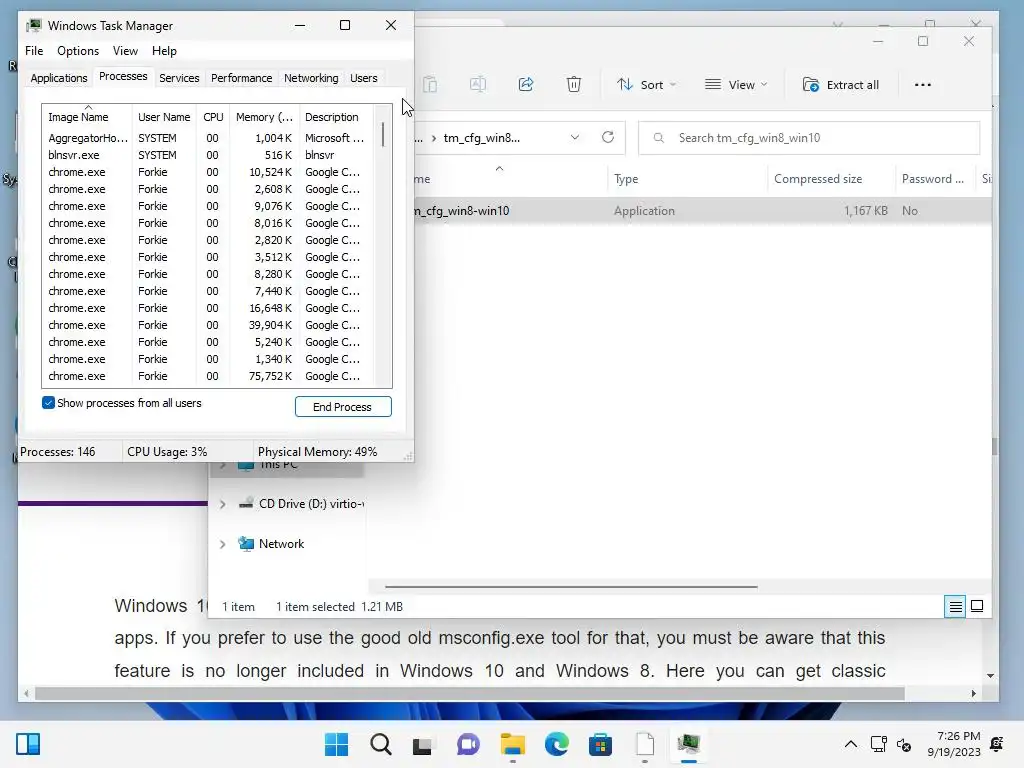Click the browser page horizontal scrollbar

pos(470,694)
